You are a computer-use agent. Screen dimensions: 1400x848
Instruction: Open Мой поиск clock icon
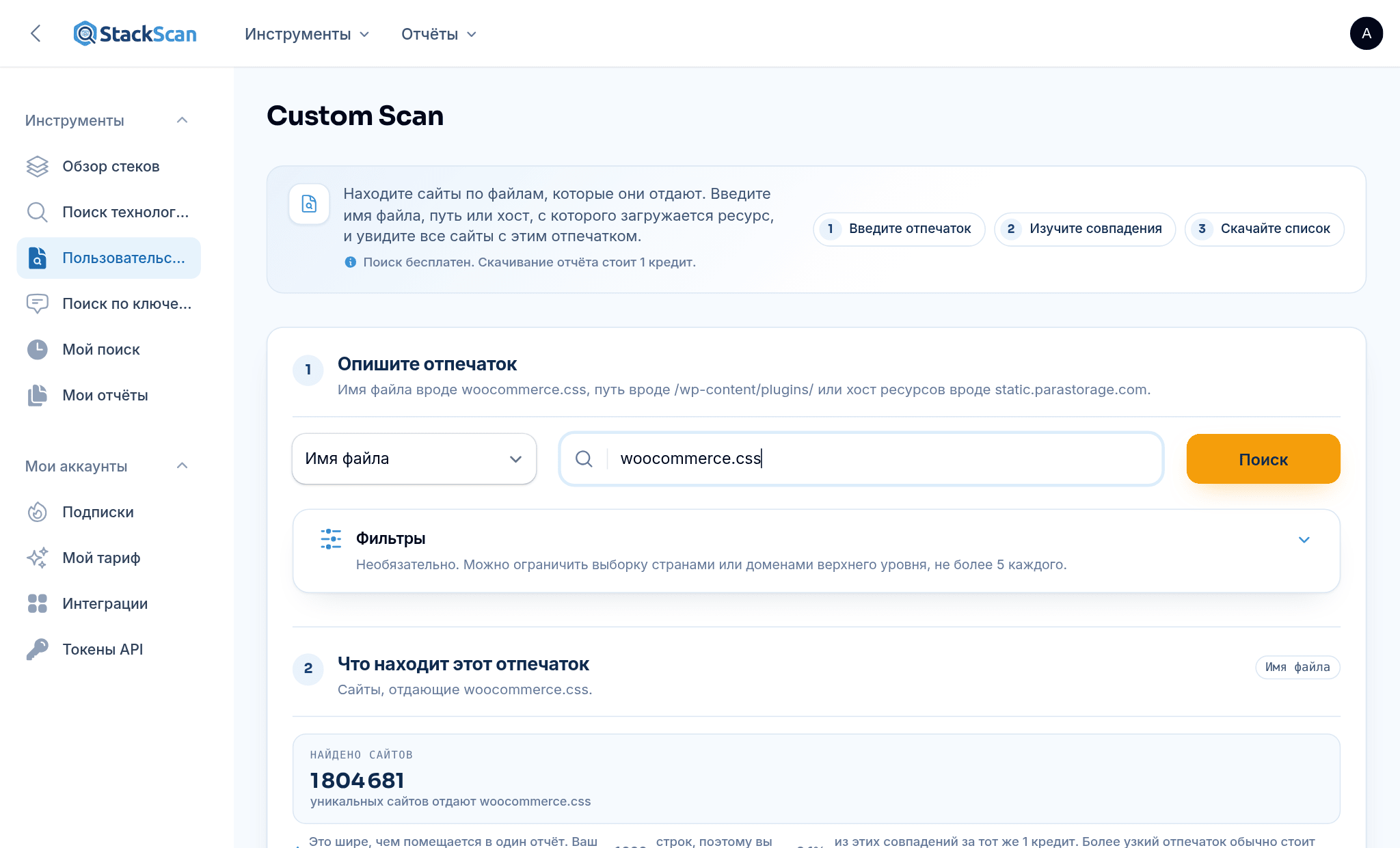[38, 349]
